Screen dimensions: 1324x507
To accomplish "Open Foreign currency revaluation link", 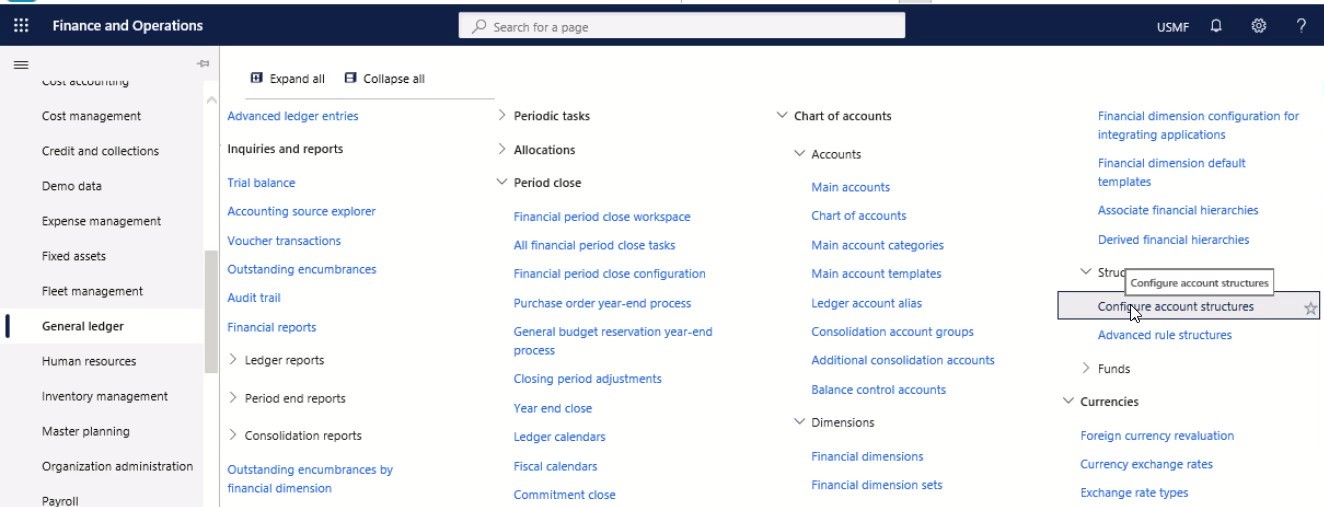I will point(1157,436).
